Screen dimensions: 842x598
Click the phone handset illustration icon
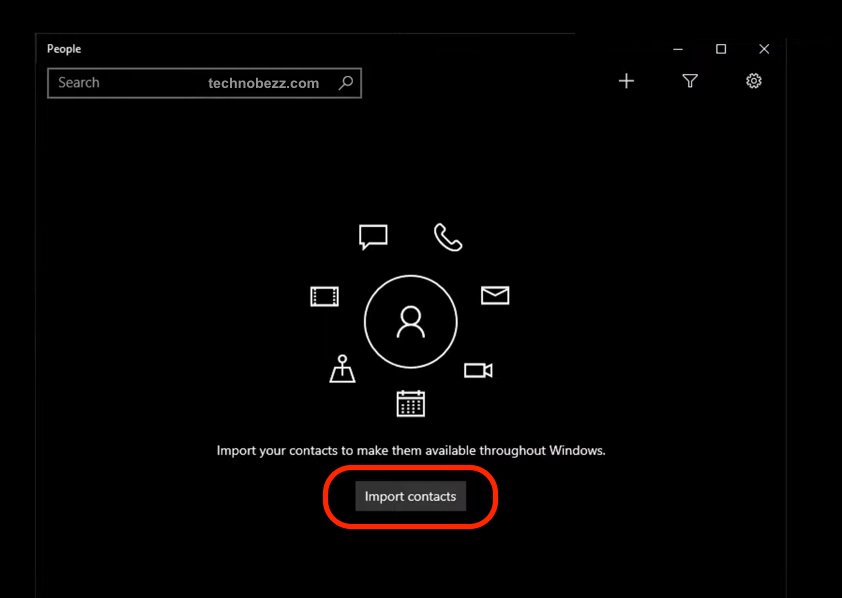pyautogui.click(x=447, y=237)
